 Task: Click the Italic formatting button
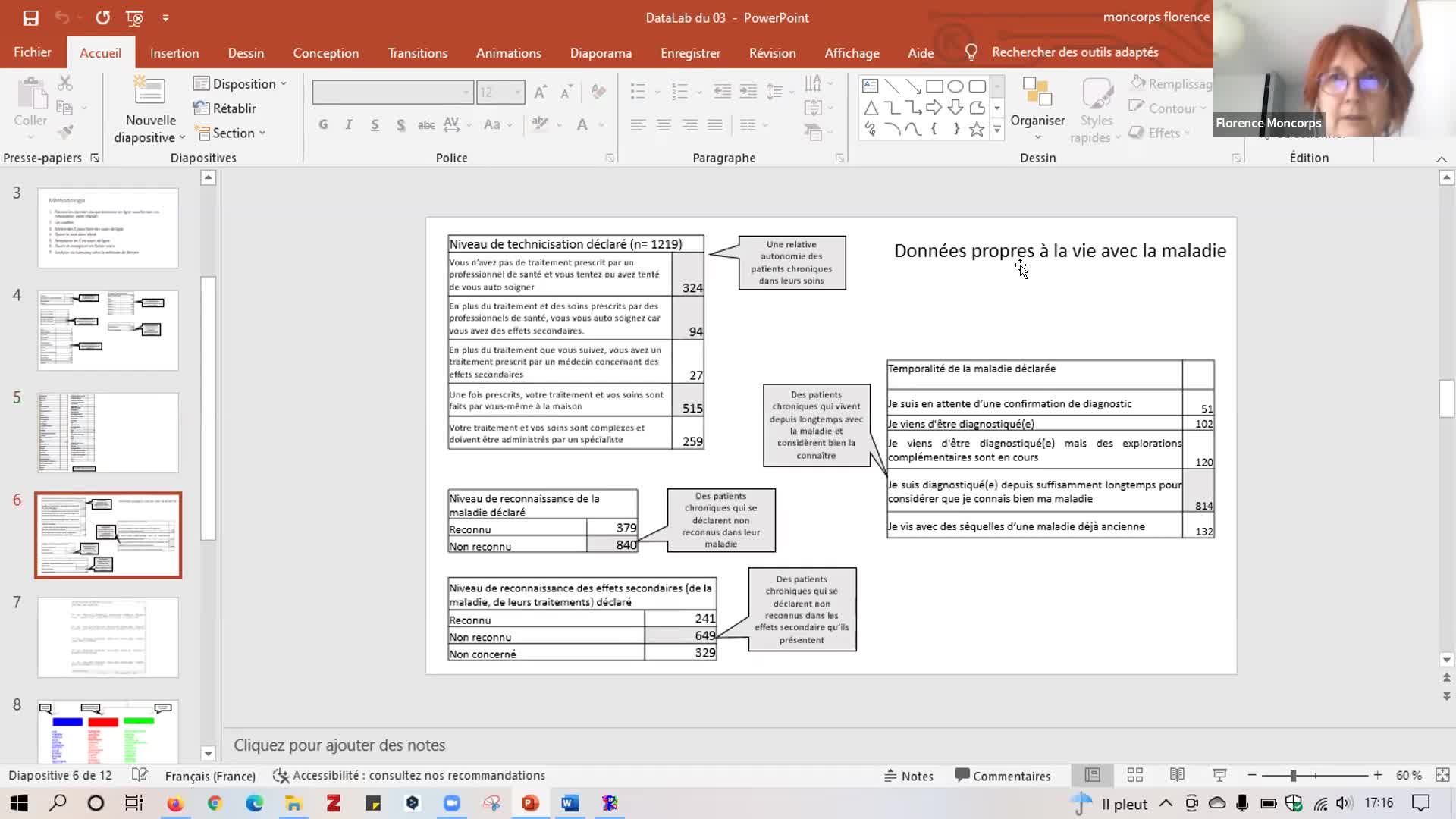[349, 124]
